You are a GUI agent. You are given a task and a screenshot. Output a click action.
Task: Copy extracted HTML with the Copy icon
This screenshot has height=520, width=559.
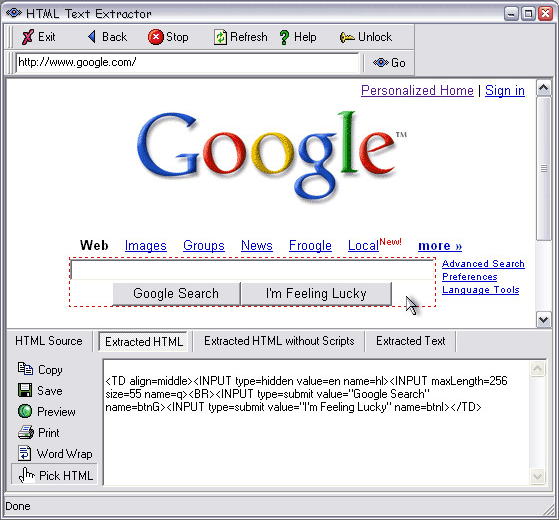coord(25,369)
